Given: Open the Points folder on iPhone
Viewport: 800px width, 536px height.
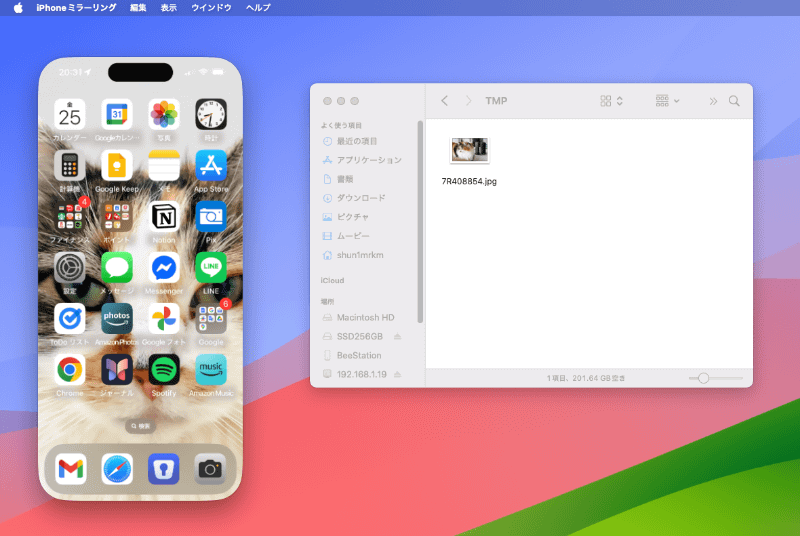Looking at the screenshot, I should (117, 217).
